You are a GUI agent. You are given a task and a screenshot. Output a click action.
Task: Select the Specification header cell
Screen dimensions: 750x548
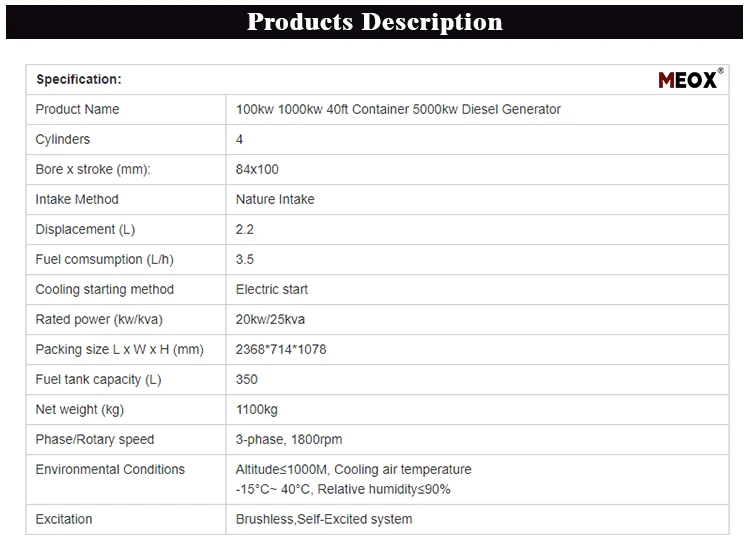[78, 79]
